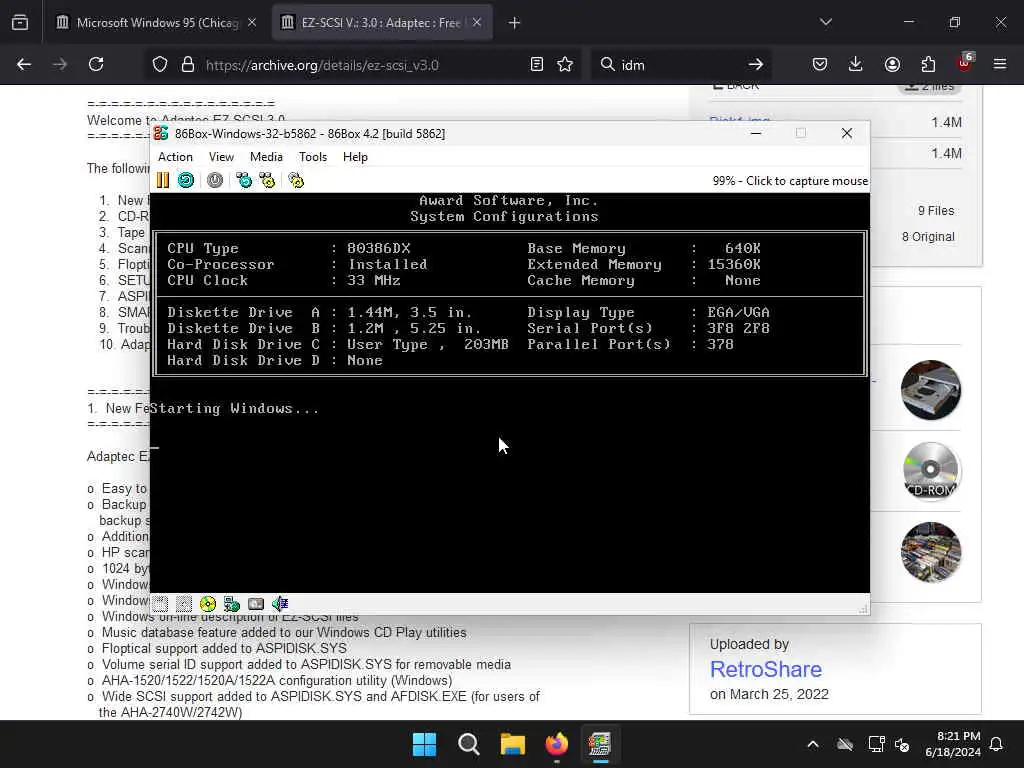Open Firefox list all tabs dropdown
This screenshot has width=1024, height=768.
(825, 23)
